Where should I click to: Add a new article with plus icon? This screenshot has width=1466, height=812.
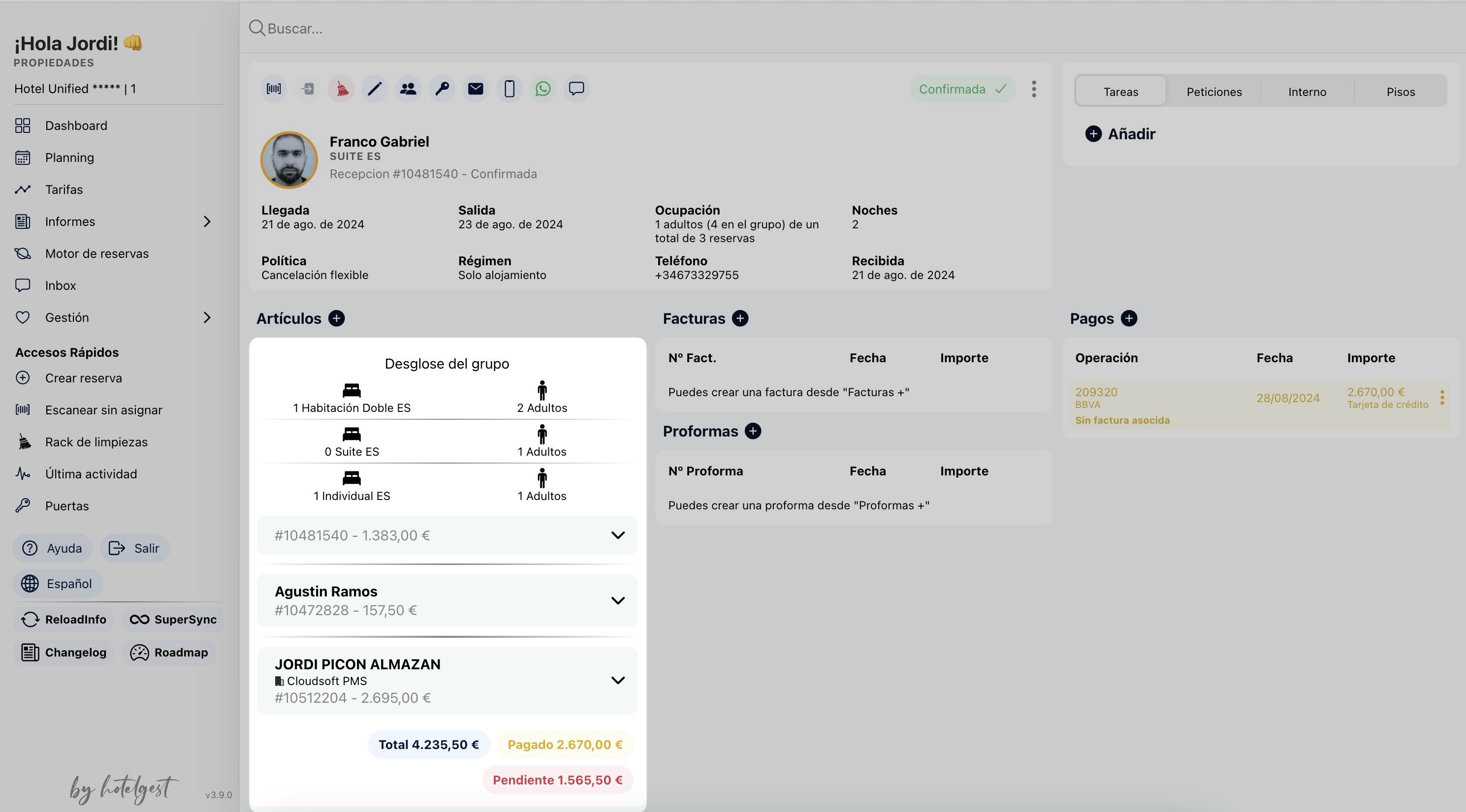336,318
